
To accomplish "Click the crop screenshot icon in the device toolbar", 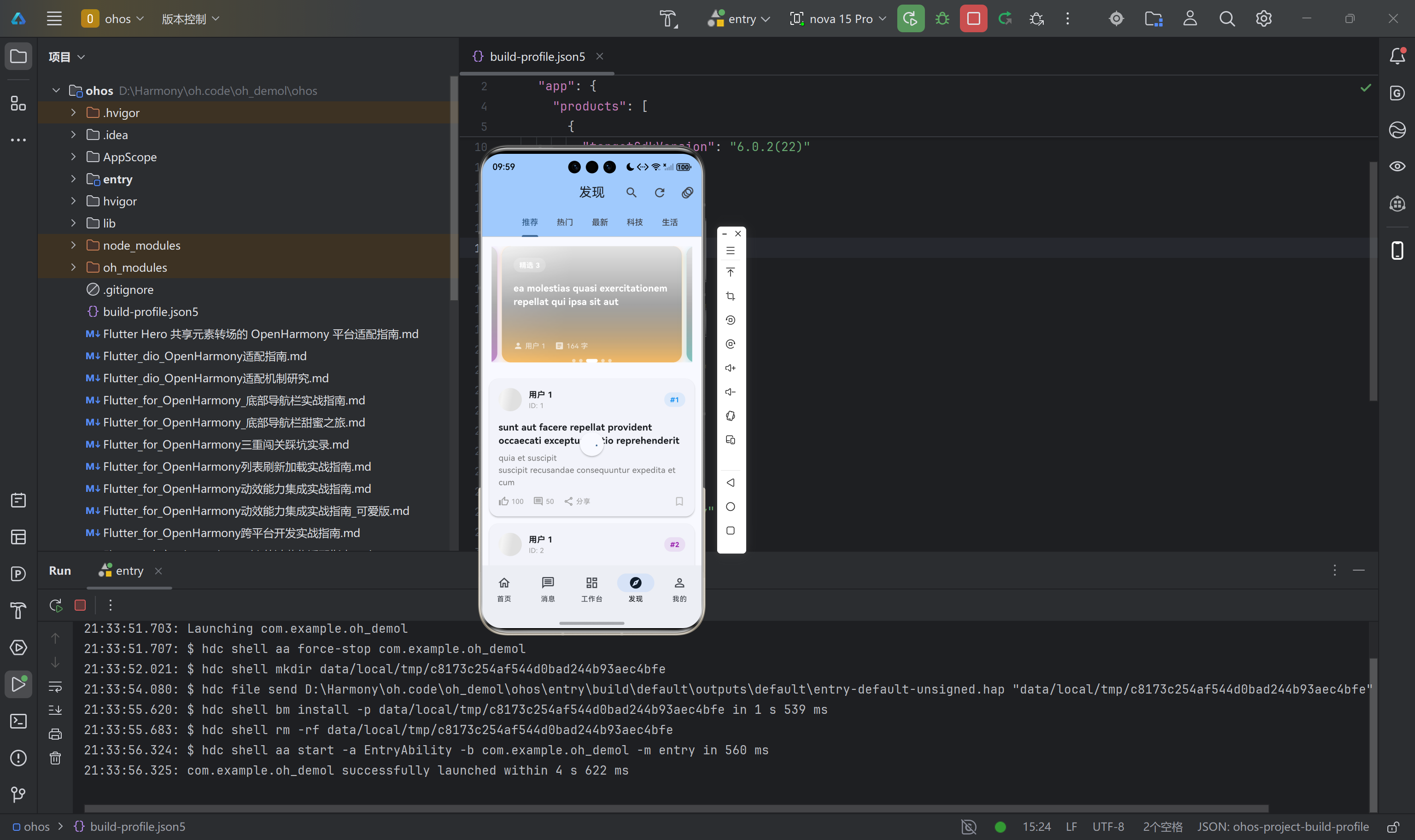I will pyautogui.click(x=730, y=296).
